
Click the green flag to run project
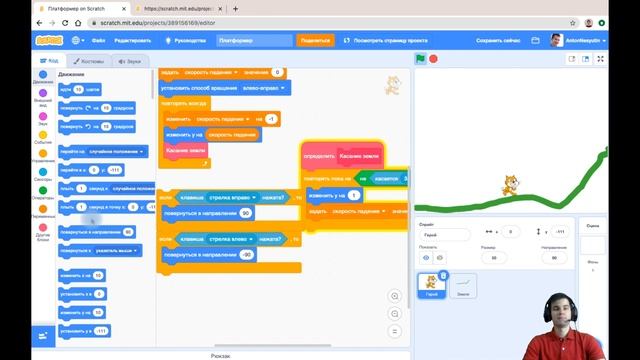point(420,59)
